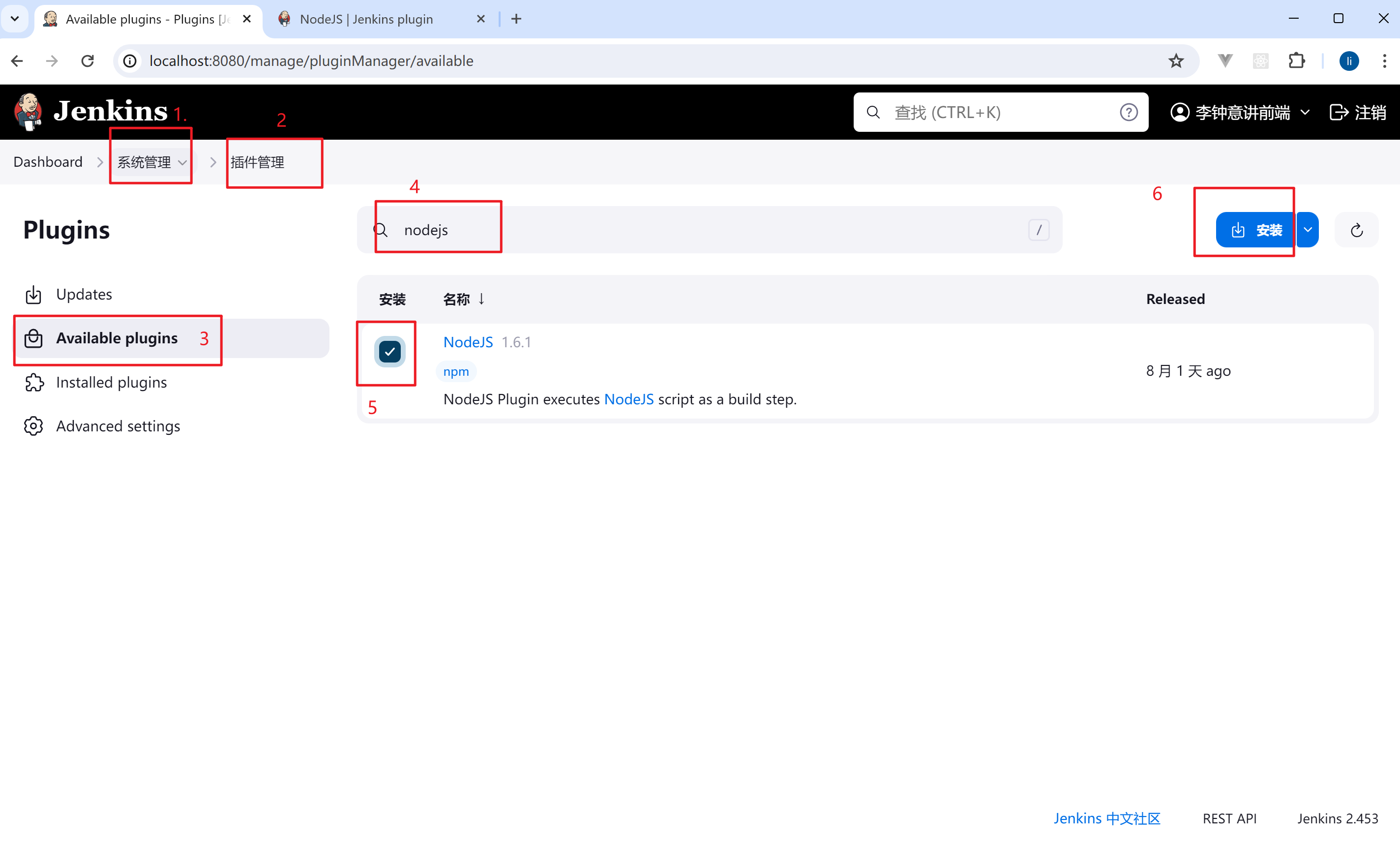The width and height of the screenshot is (1400, 845).
Task: Click the 插件管理 breadcrumb
Action: [257, 162]
